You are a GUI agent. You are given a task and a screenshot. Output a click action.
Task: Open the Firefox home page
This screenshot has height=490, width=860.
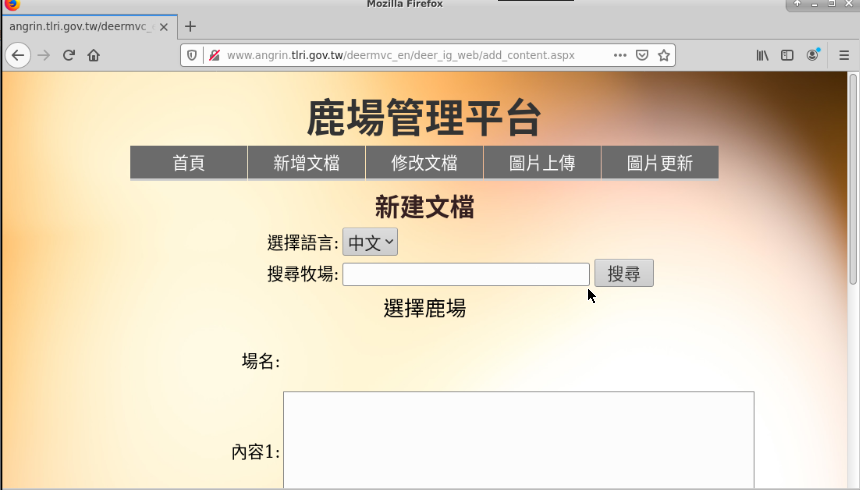click(94, 55)
